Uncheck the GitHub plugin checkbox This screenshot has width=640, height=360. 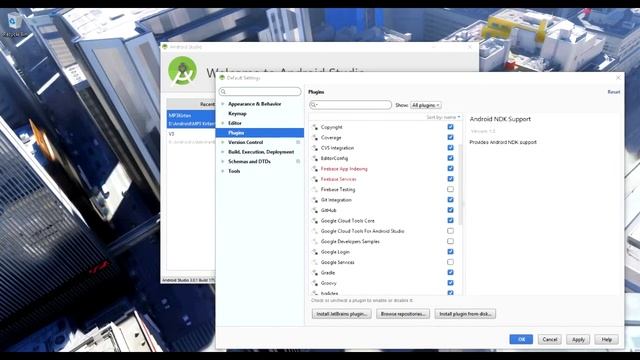[x=450, y=210]
